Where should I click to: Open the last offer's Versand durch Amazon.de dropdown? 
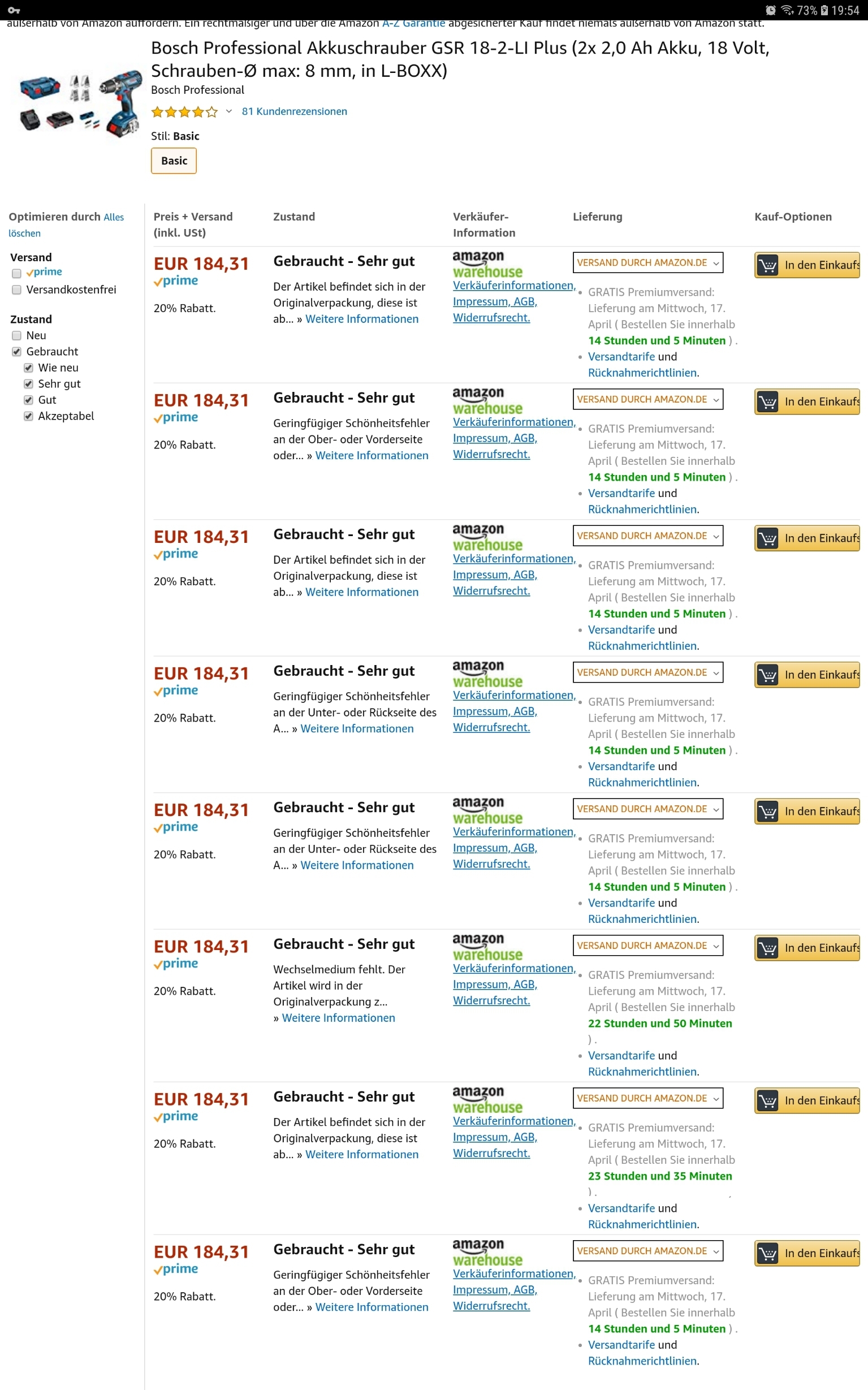coord(647,1251)
